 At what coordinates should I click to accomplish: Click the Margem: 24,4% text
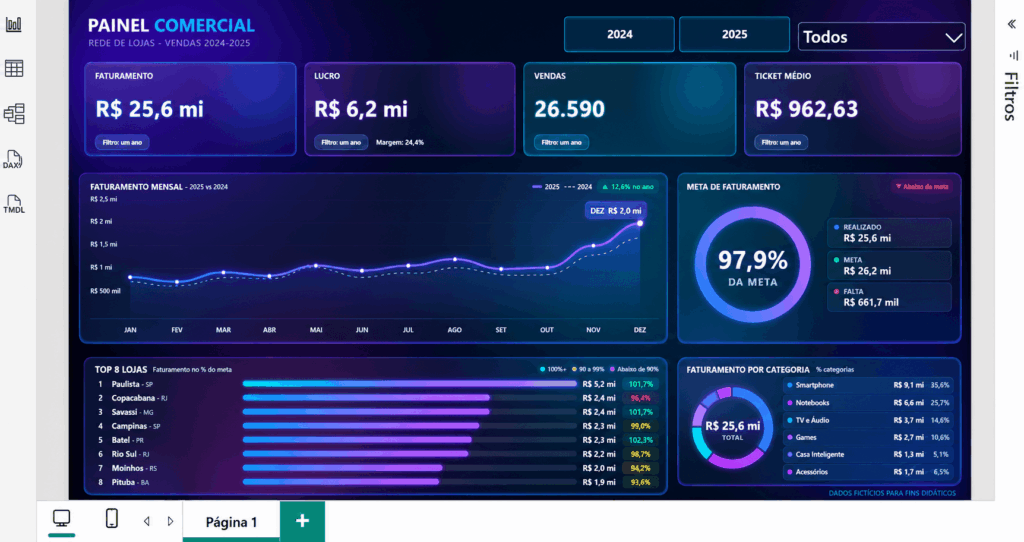point(400,142)
